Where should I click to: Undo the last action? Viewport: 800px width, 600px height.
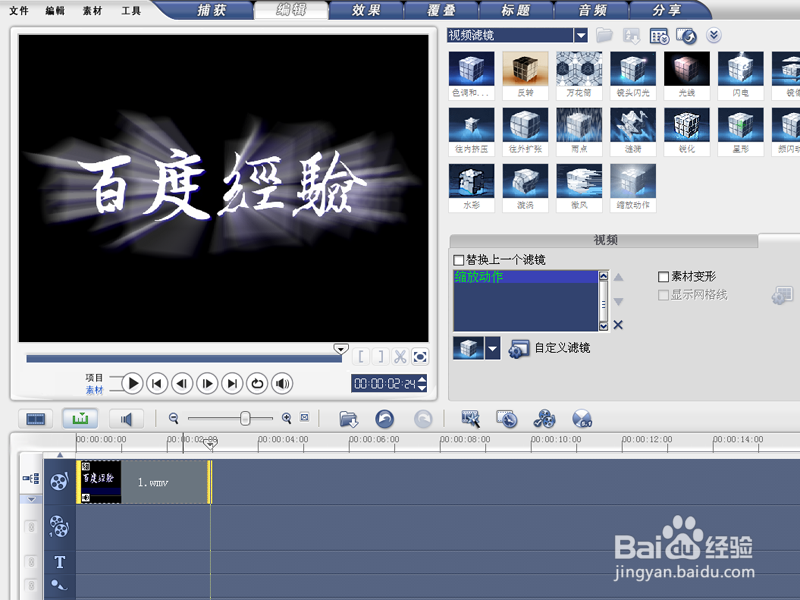pyautogui.click(x=384, y=419)
